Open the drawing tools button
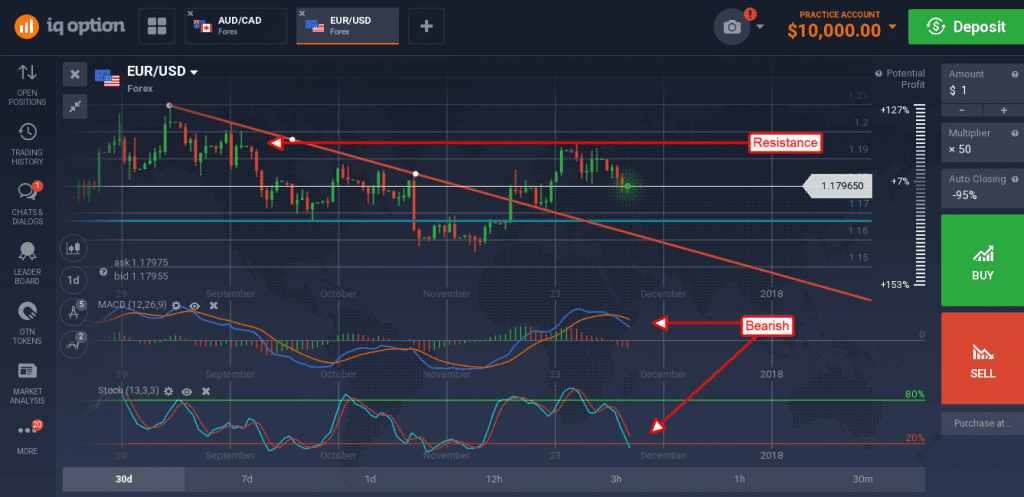The width and height of the screenshot is (1024, 497). click(x=72, y=312)
